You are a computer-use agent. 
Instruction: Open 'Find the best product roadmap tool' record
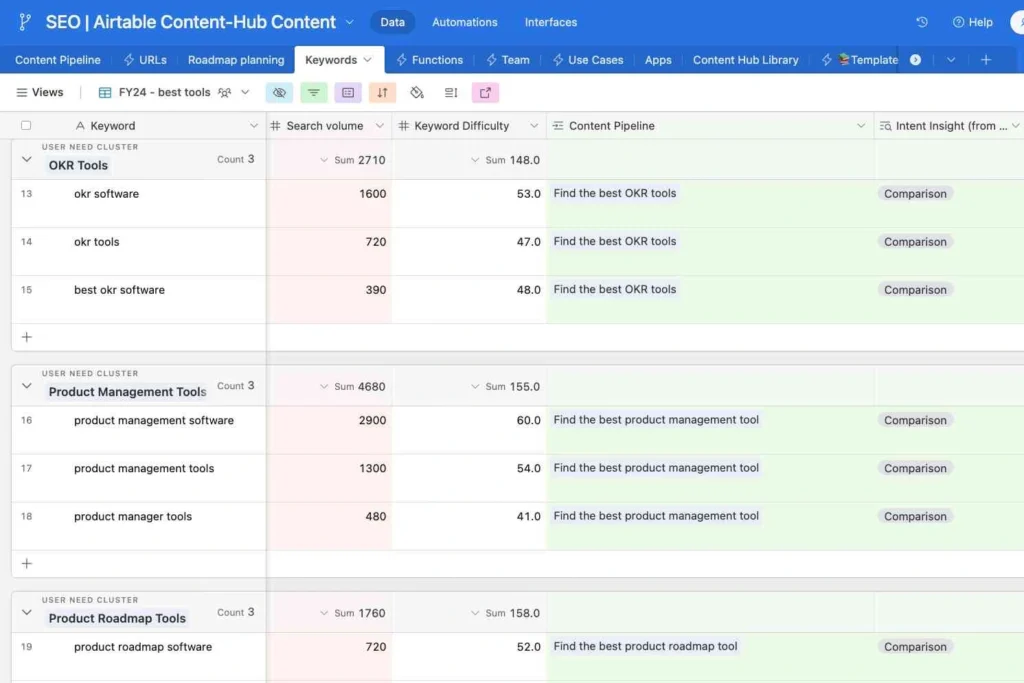point(645,646)
